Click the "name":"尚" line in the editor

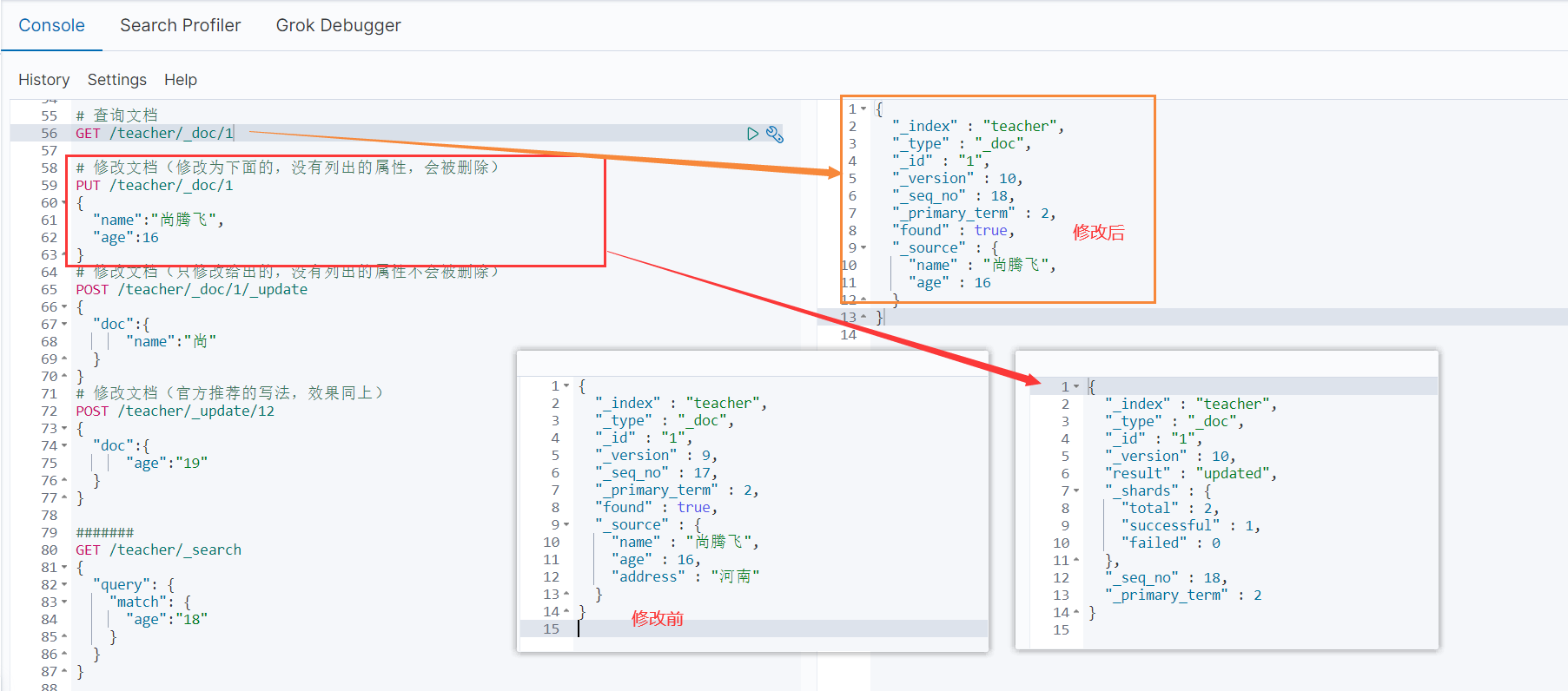tap(171, 342)
